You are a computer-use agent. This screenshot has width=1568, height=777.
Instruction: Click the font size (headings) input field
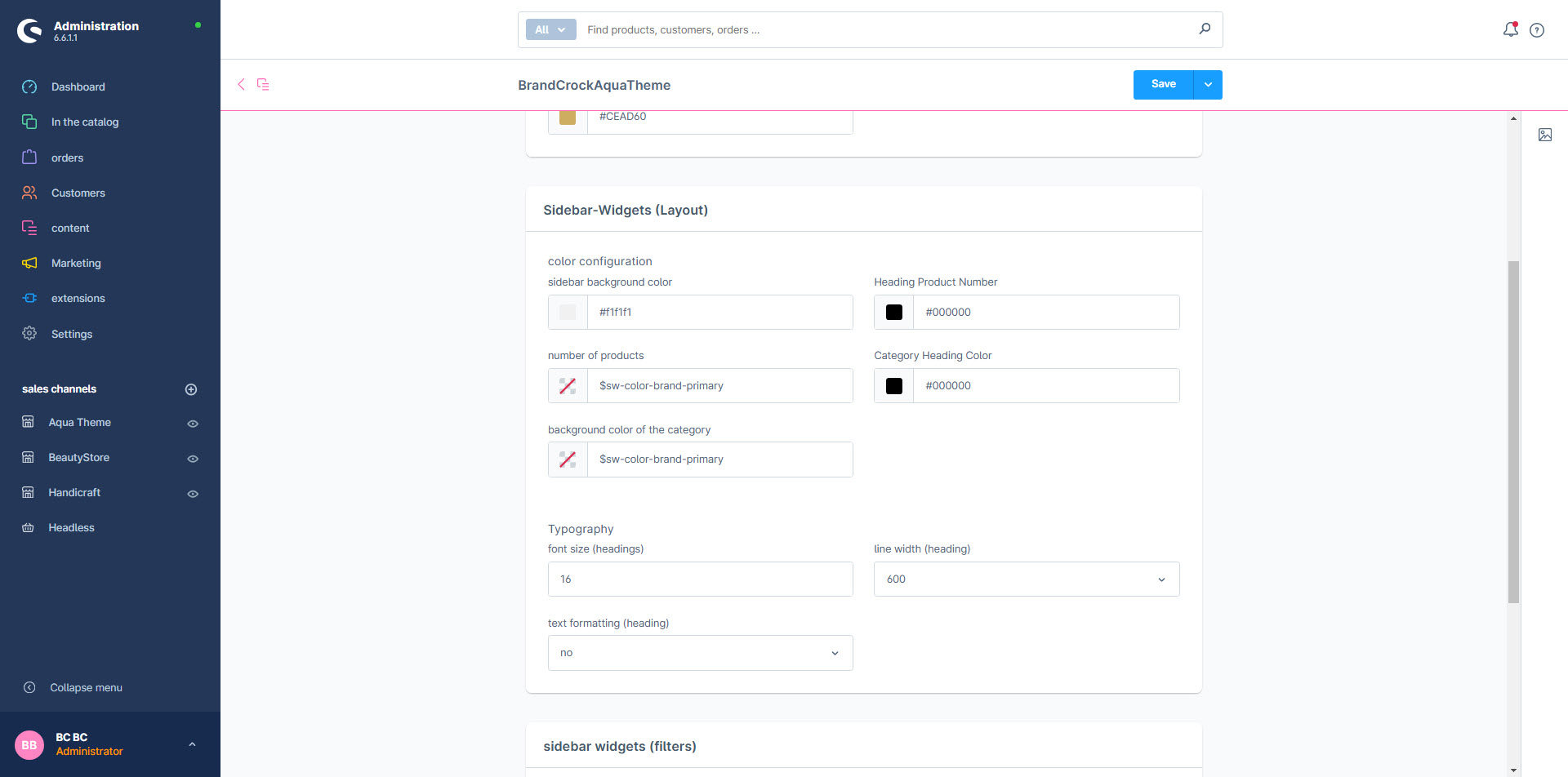(700, 579)
